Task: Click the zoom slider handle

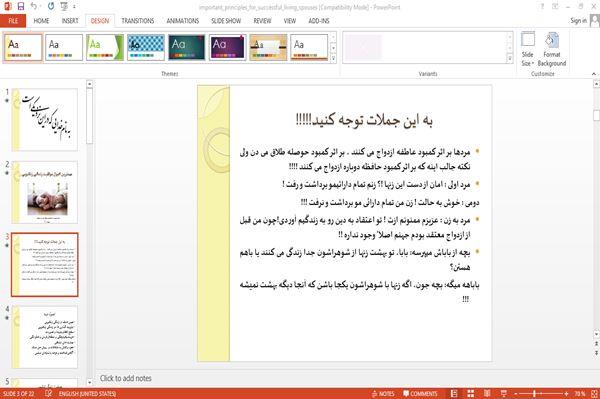Action: (x=534, y=394)
